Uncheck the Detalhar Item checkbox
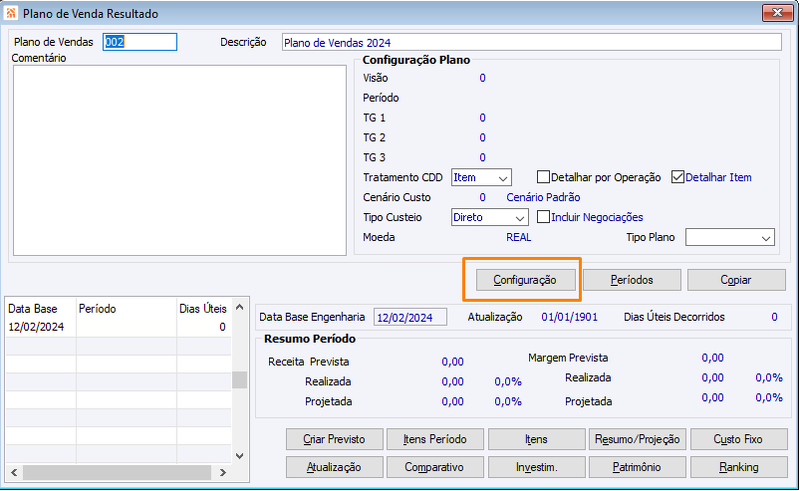Image resolution: width=800 pixels, height=491 pixels. coord(678,177)
